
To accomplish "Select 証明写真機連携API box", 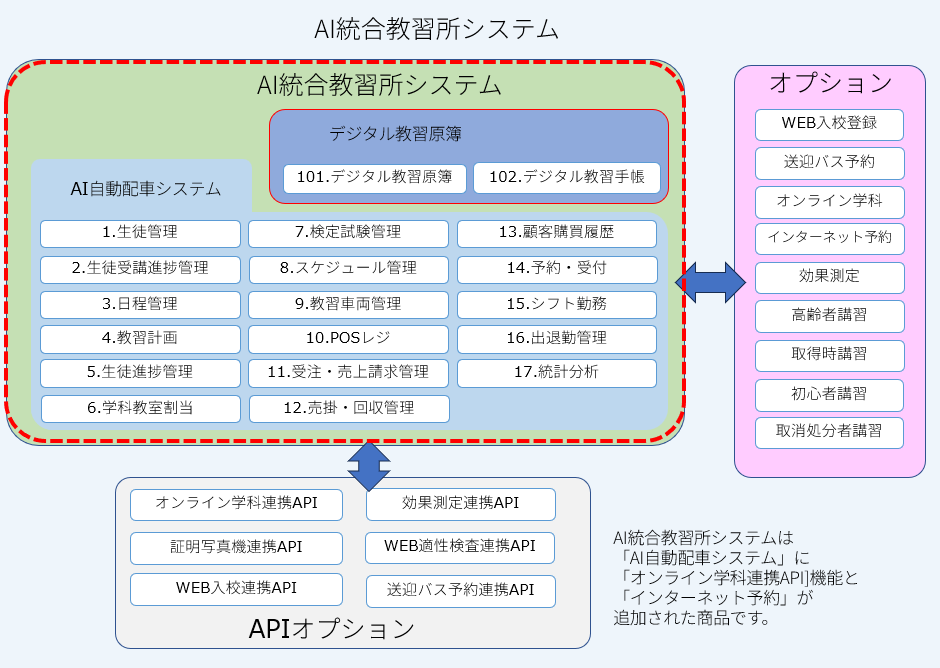I will click(236, 548).
